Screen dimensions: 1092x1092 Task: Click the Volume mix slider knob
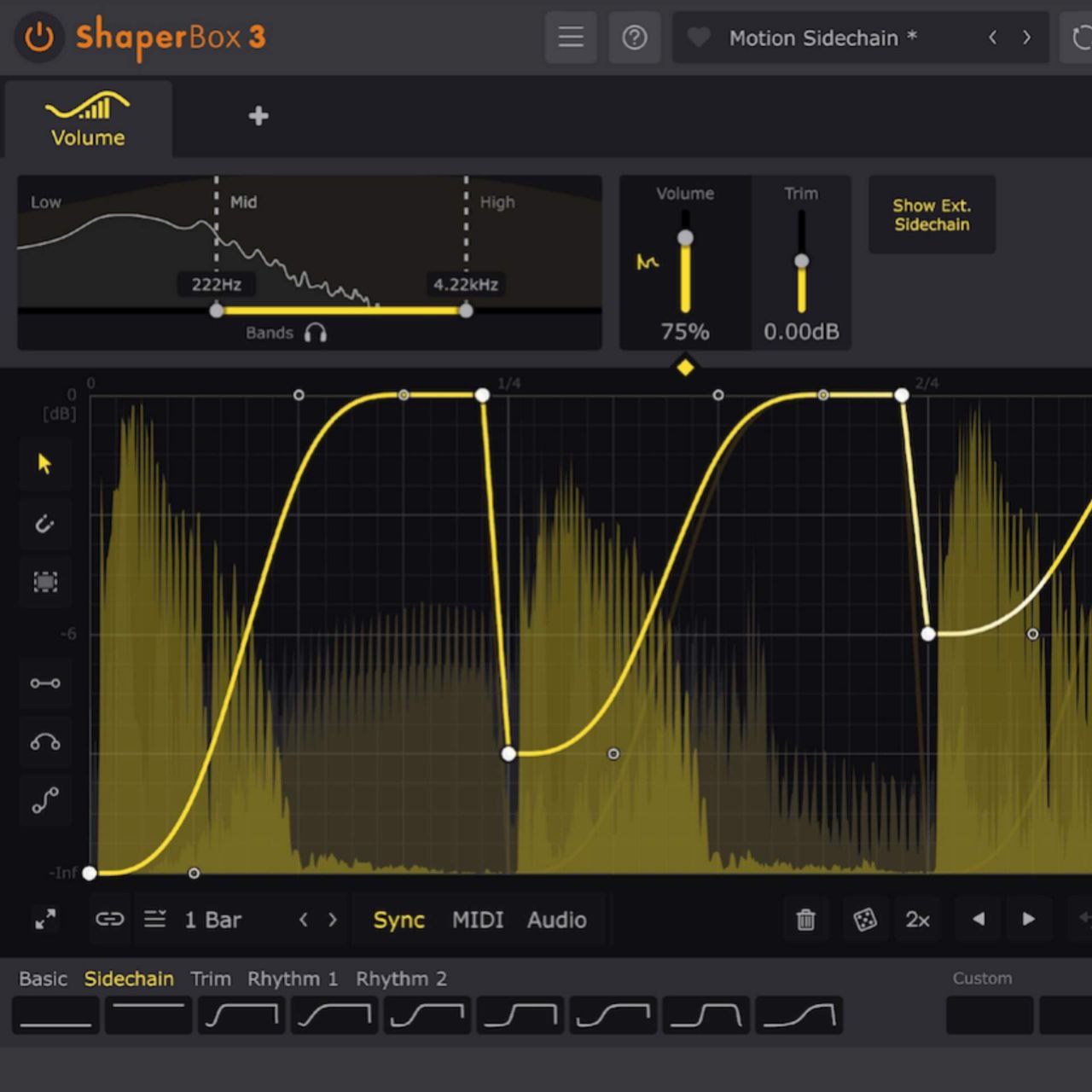point(685,238)
